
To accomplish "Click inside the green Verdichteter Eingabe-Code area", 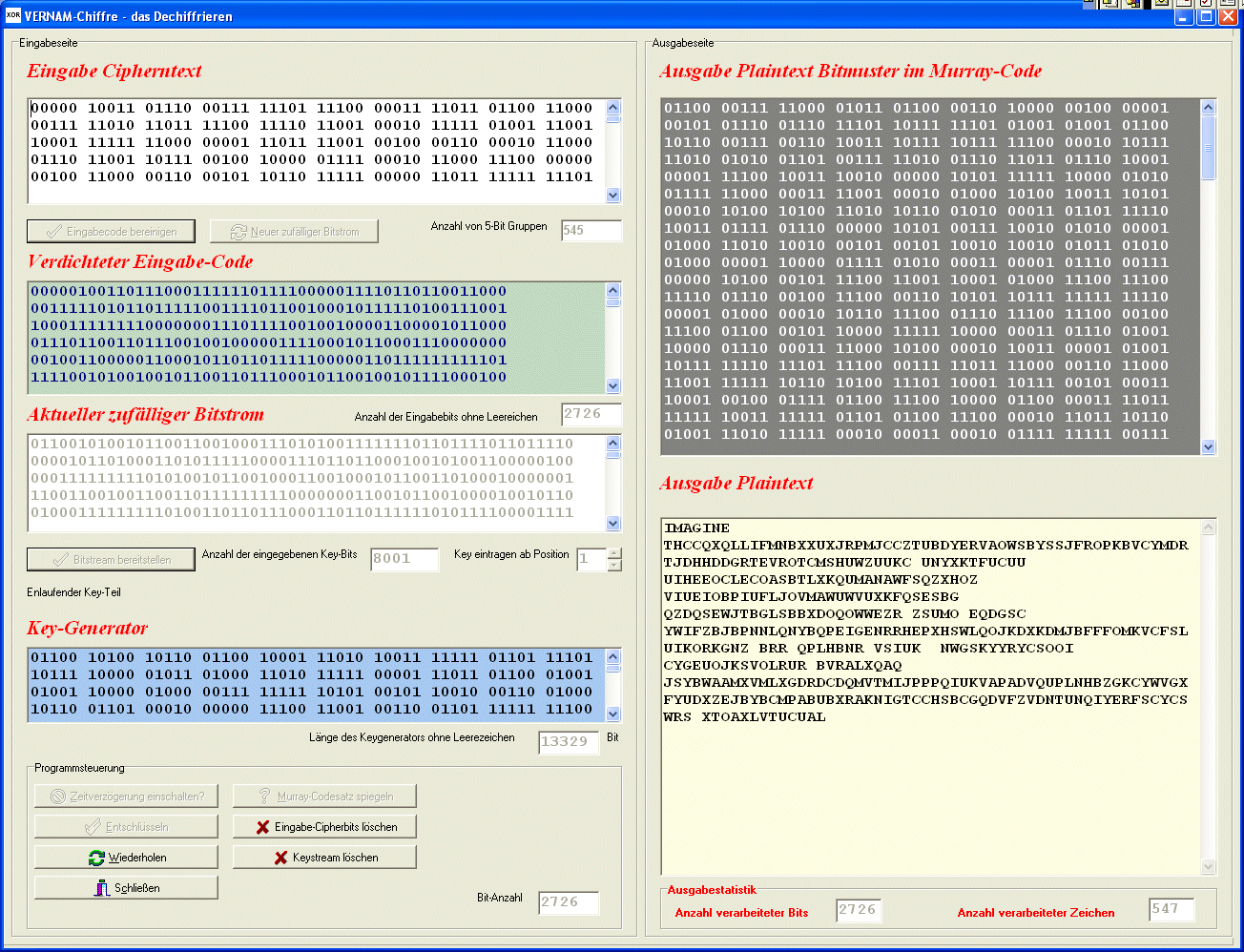I will point(317,338).
